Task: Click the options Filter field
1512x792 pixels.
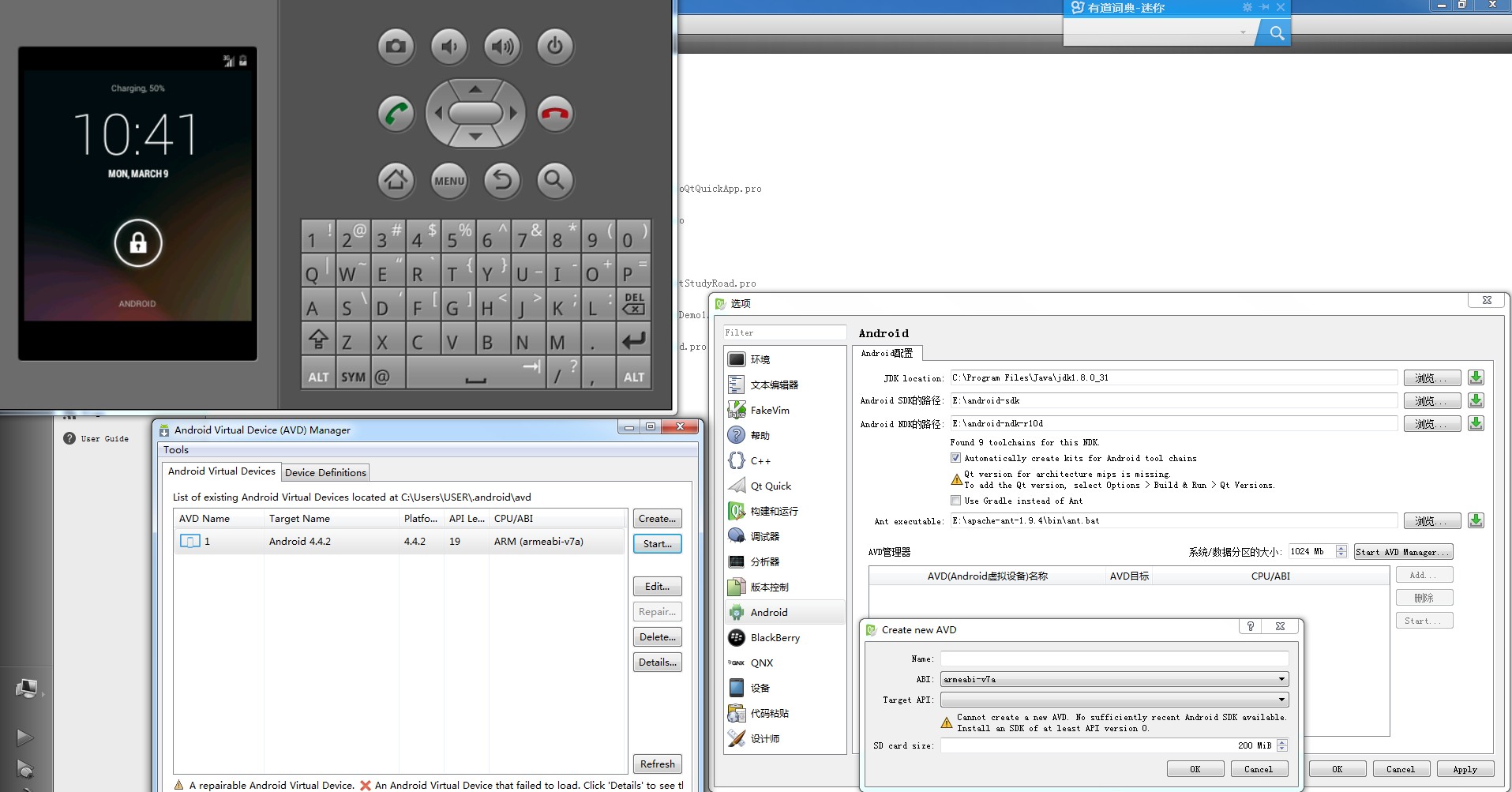Action: click(784, 332)
